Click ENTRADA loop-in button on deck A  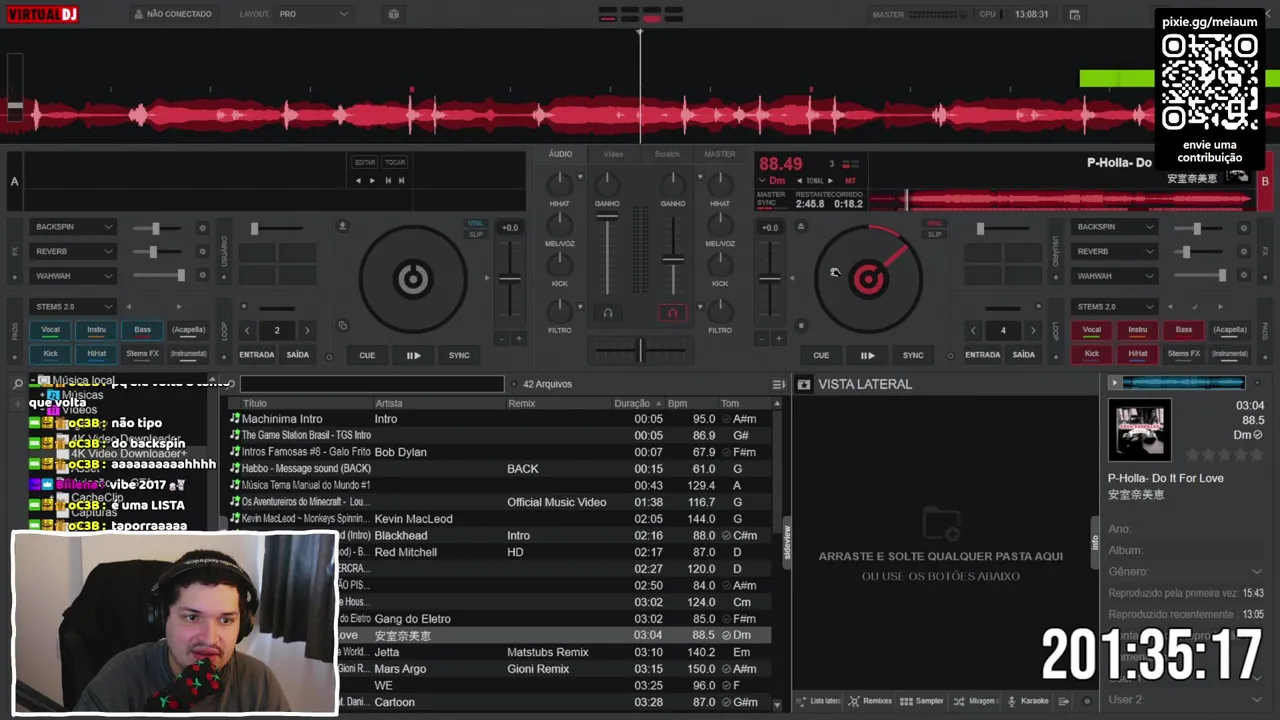tap(256, 355)
